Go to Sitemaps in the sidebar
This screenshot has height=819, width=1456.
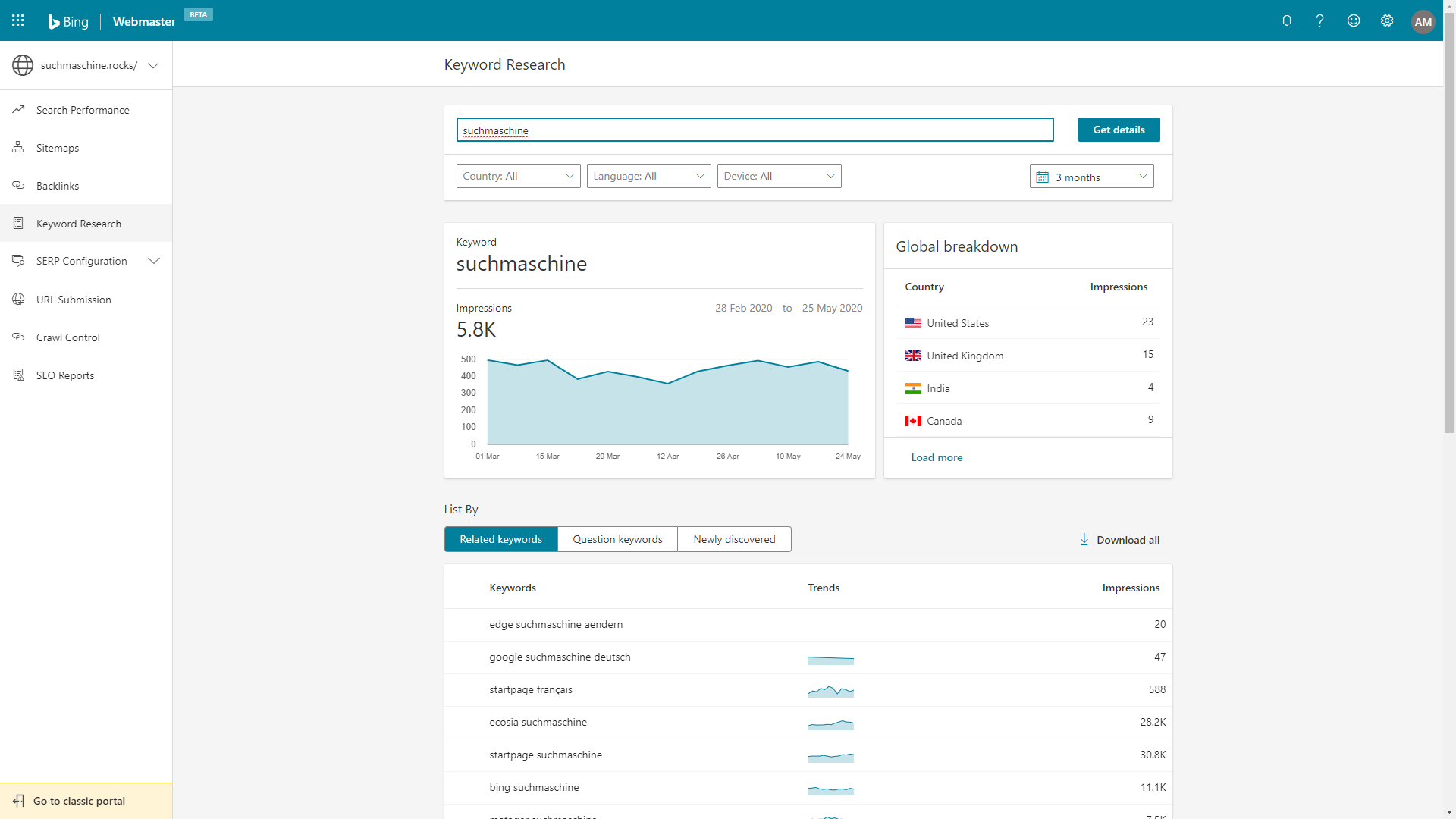pos(86,148)
